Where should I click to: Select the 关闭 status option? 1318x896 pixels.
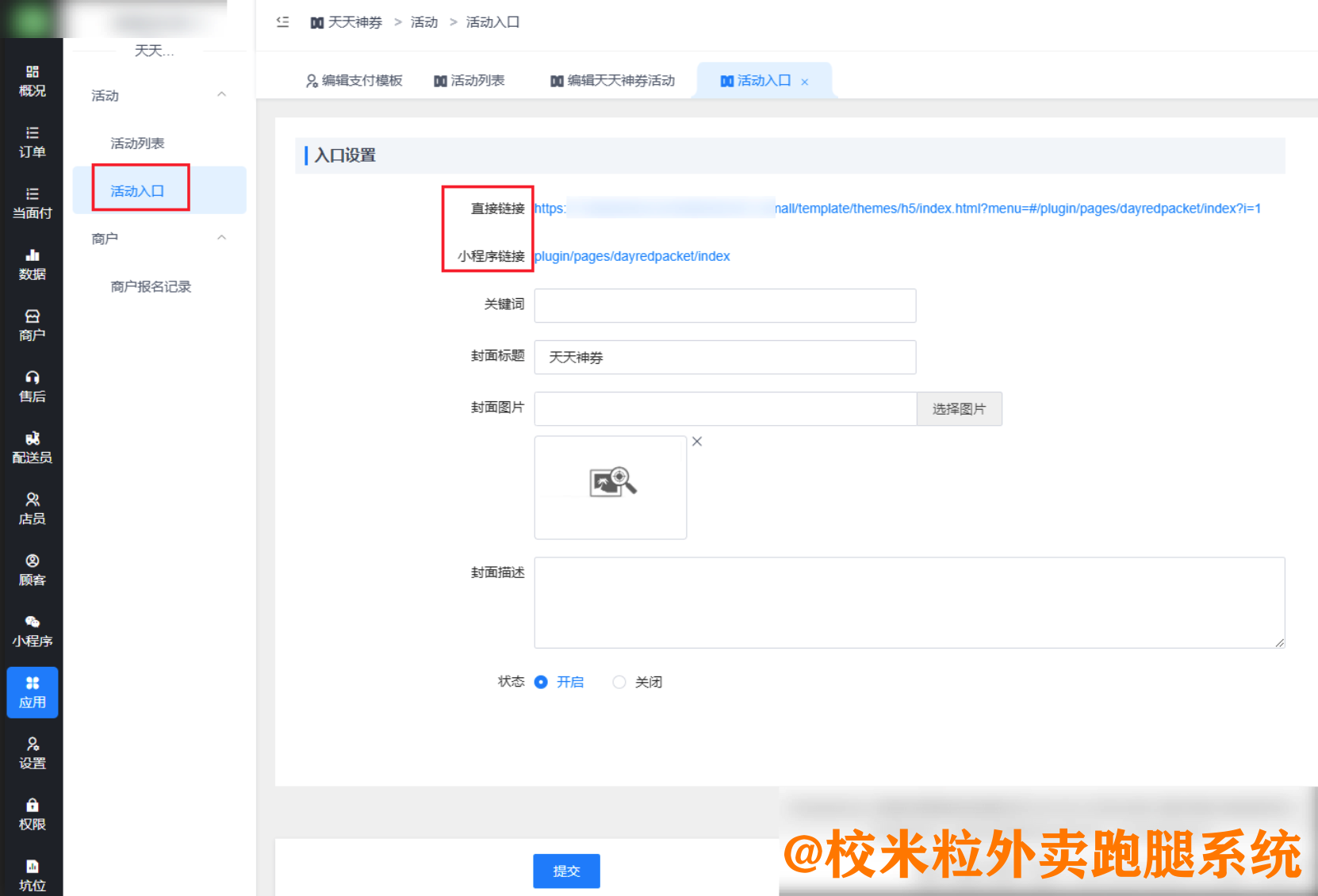point(619,682)
